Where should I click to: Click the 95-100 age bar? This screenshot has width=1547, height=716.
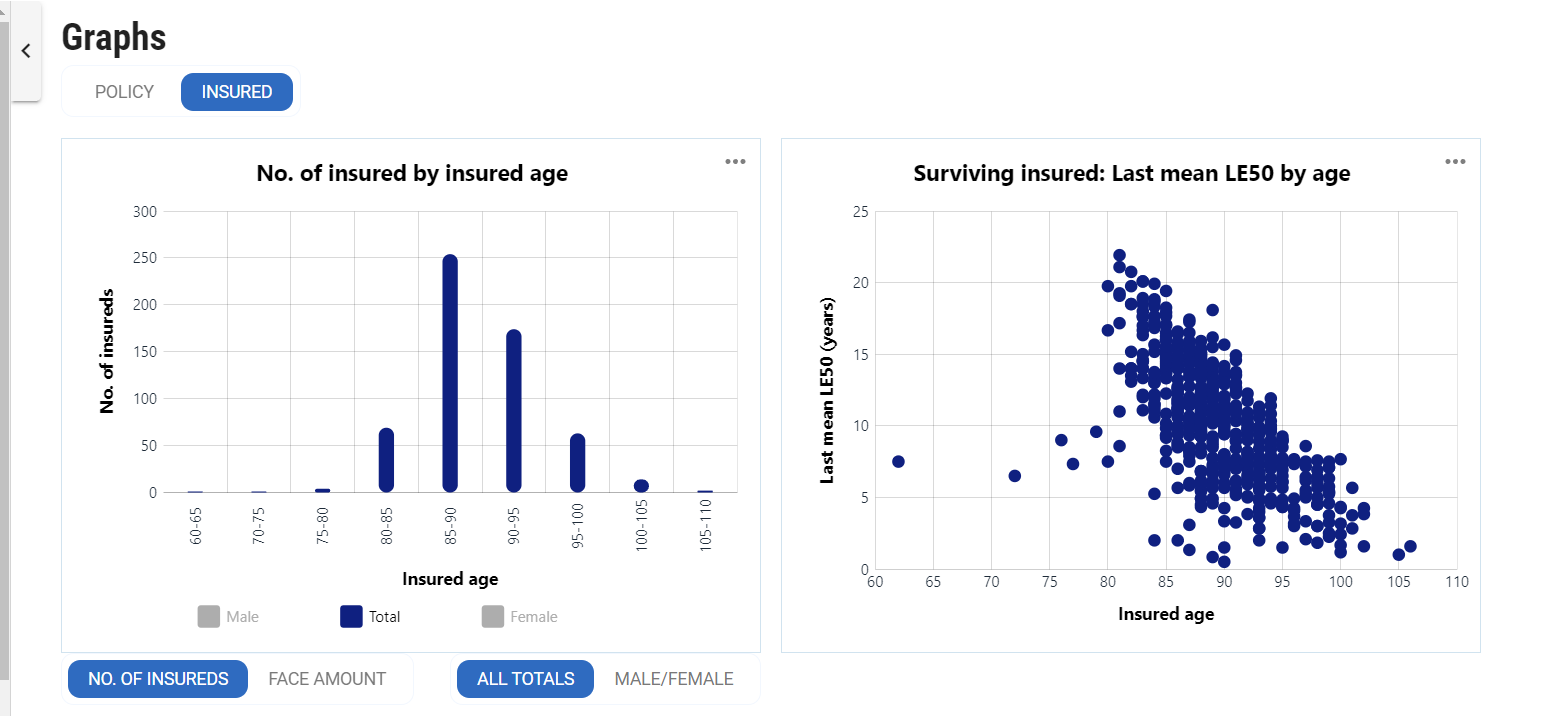tap(578, 463)
